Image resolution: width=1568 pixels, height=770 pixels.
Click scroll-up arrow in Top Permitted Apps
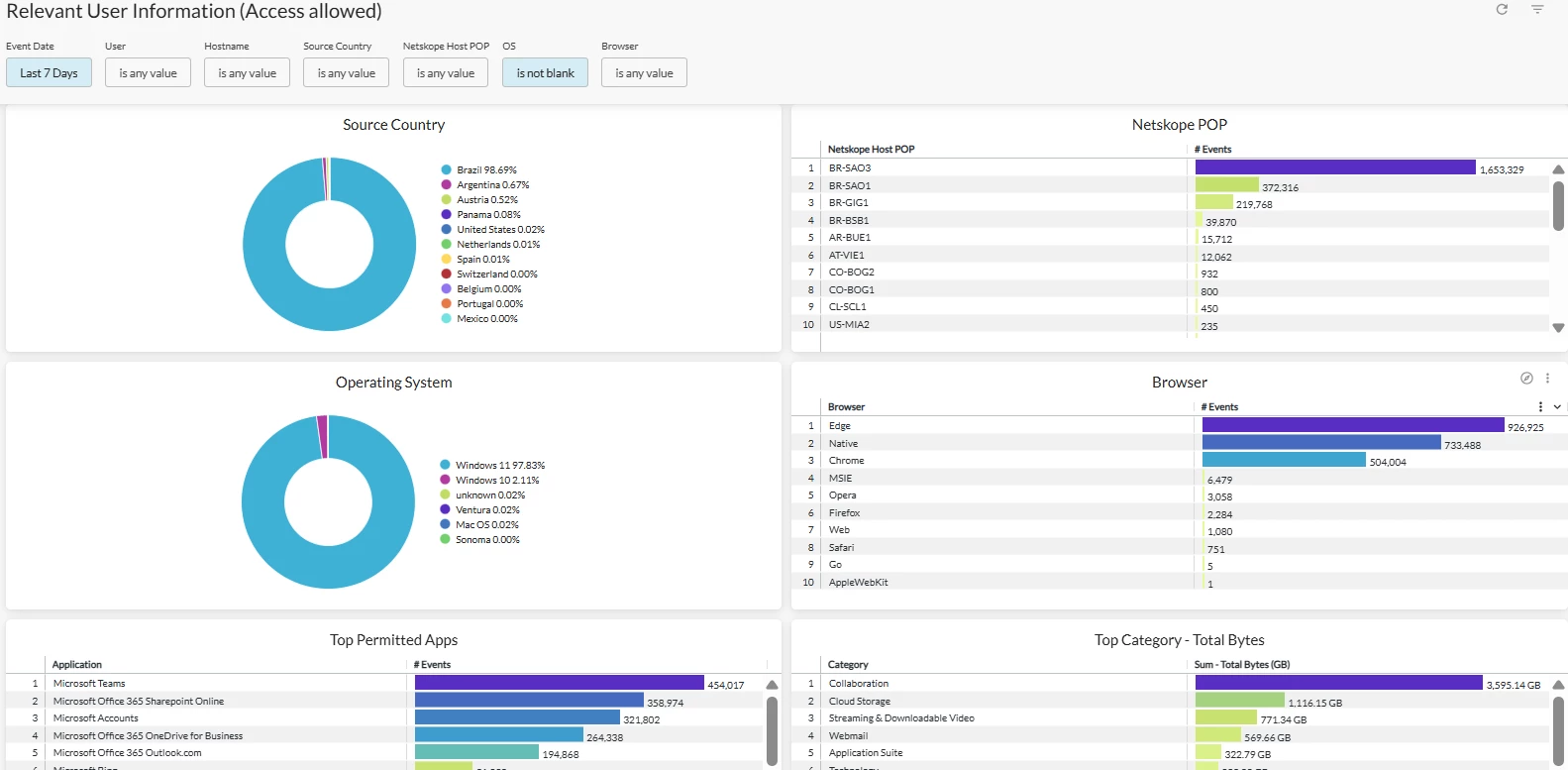[x=772, y=685]
